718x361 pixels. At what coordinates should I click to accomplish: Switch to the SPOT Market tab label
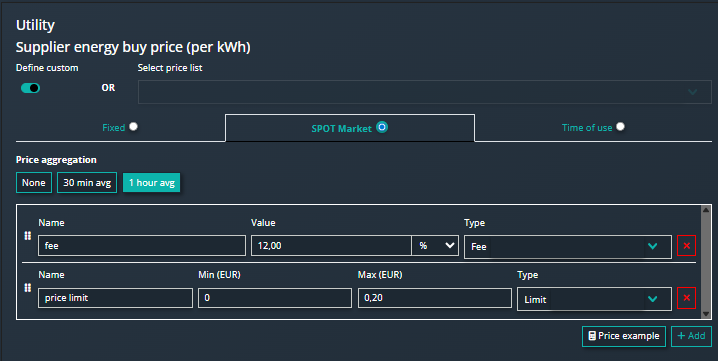pos(342,129)
